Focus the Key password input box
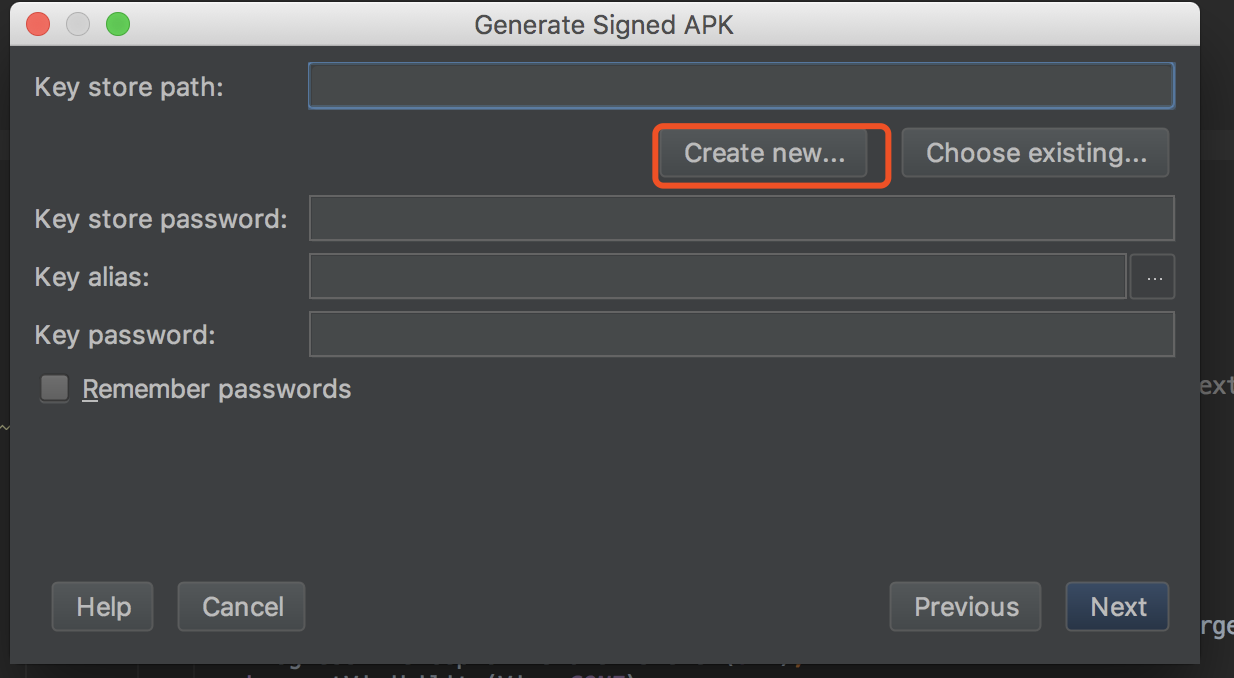1234x678 pixels. [740, 335]
